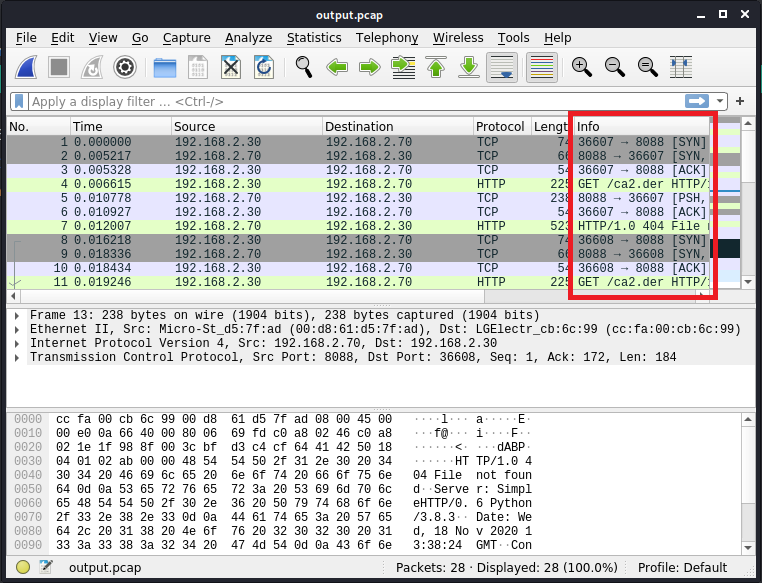
Task: Open the Help menu
Action: [x=557, y=37]
